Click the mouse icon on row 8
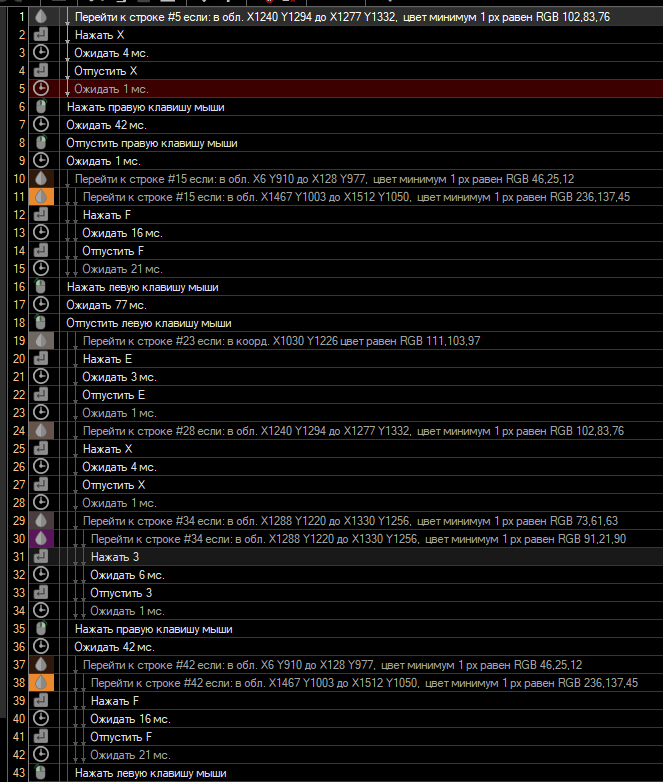The width and height of the screenshot is (663, 782). [x=41, y=143]
